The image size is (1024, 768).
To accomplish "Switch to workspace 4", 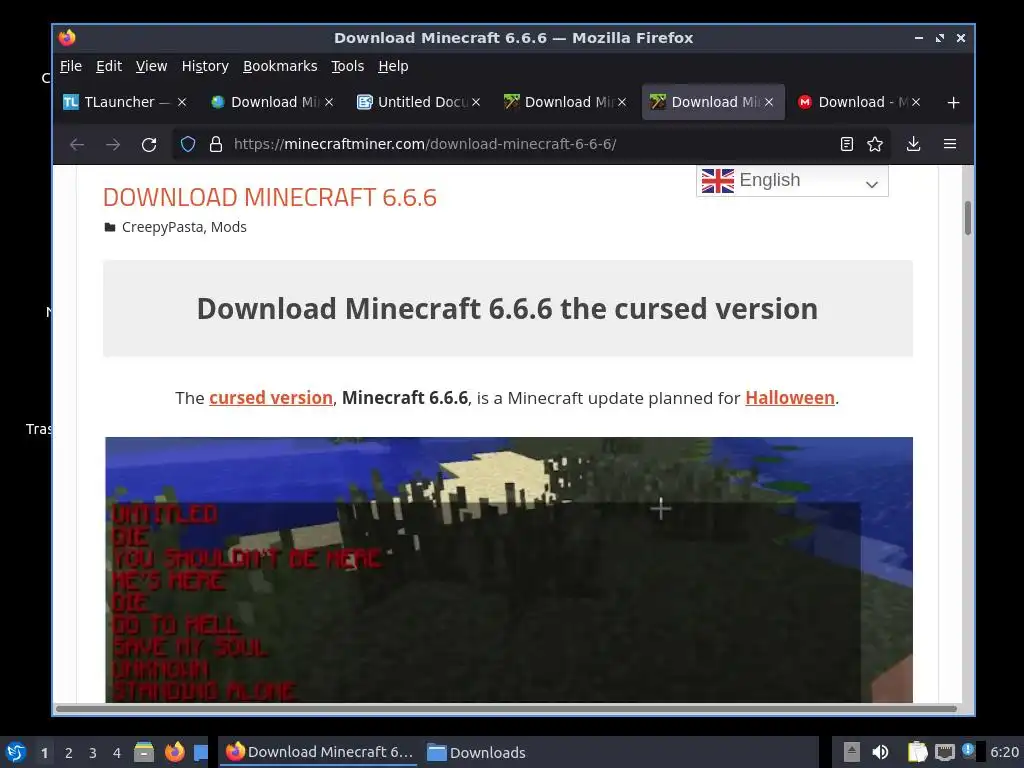I will [117, 753].
